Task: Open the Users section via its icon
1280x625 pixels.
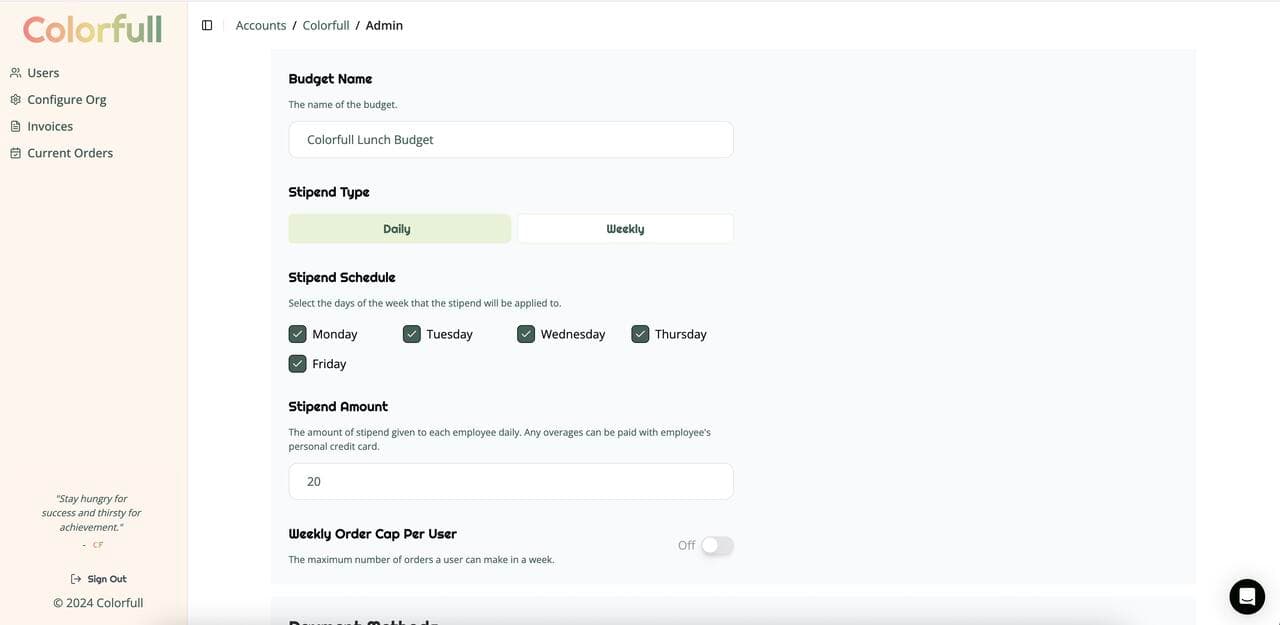Action: (x=14, y=72)
